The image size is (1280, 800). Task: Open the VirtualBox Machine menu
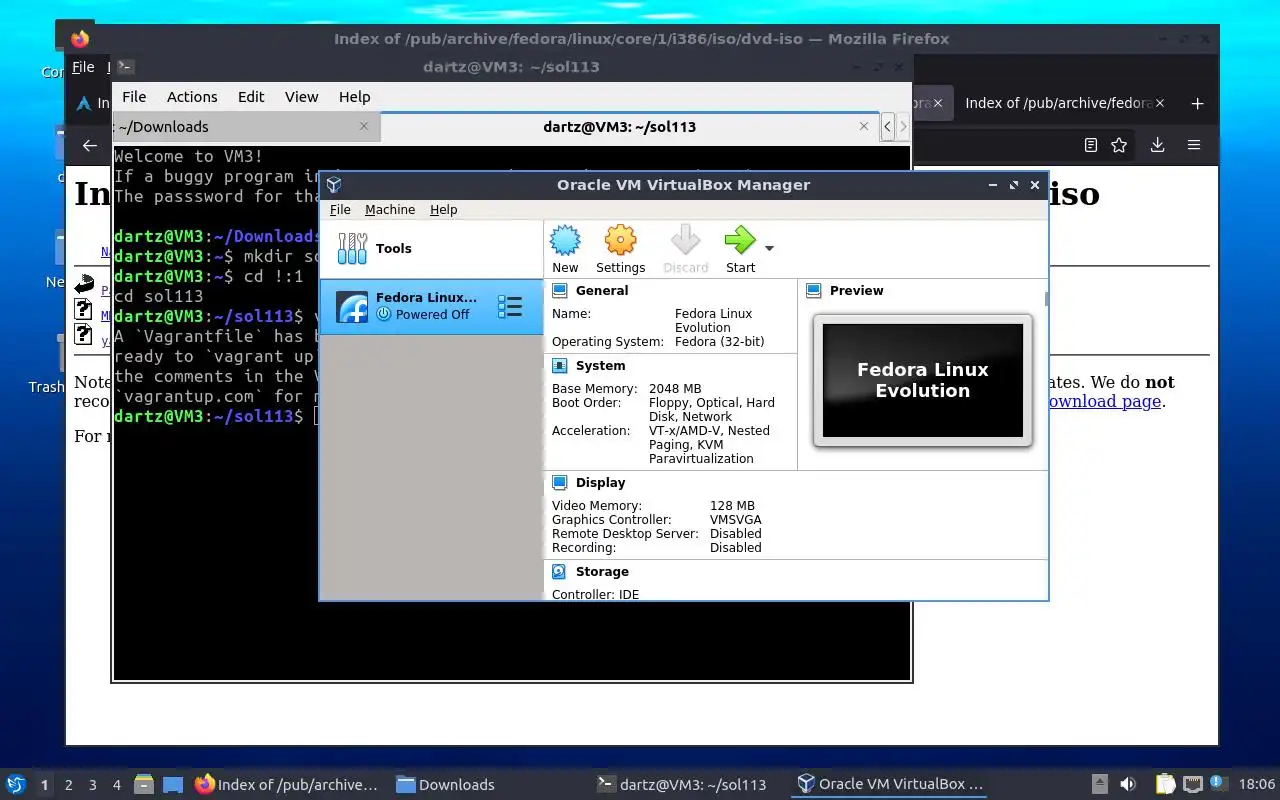(x=390, y=209)
